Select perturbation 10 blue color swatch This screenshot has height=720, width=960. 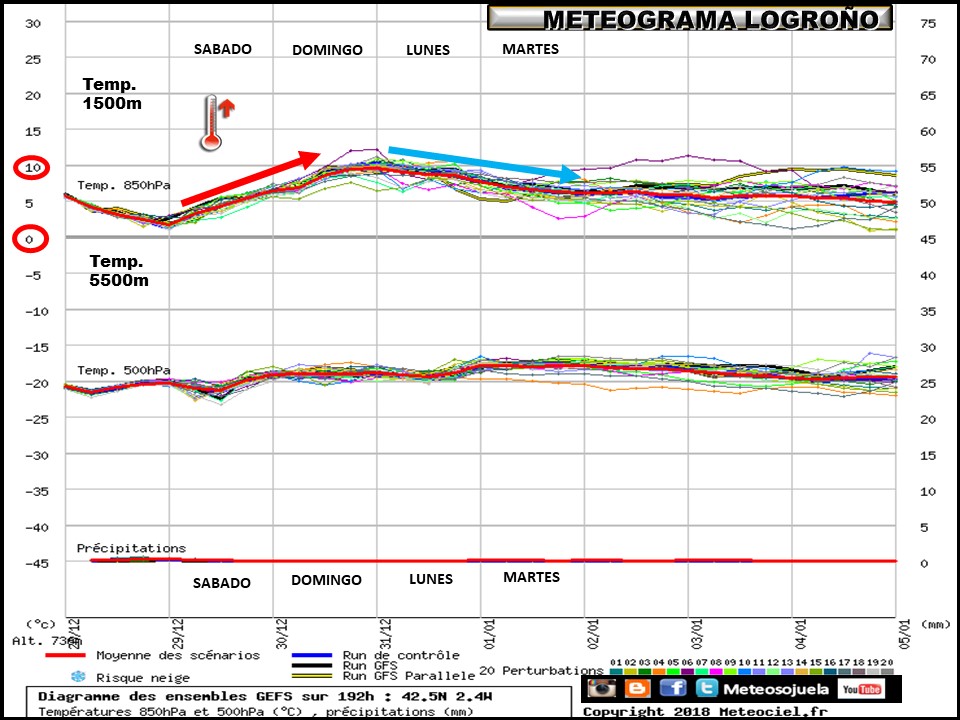[x=744, y=672]
